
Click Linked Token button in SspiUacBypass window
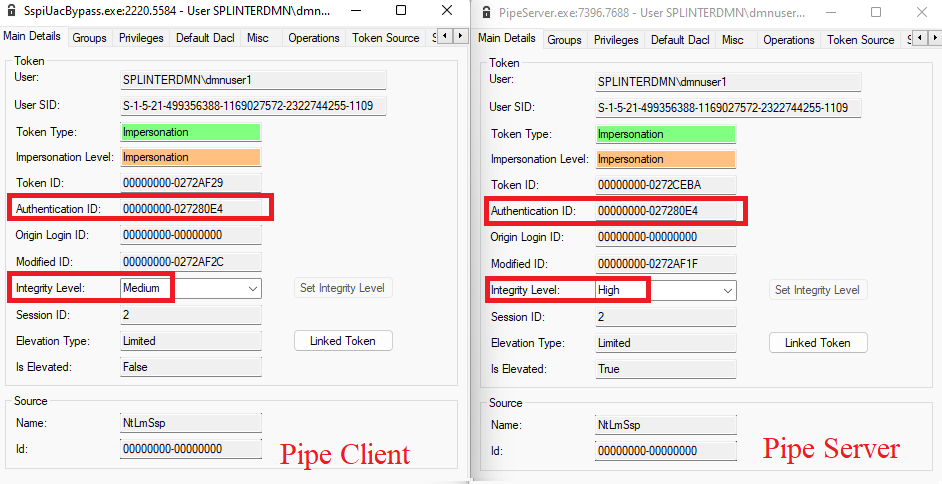coord(343,341)
